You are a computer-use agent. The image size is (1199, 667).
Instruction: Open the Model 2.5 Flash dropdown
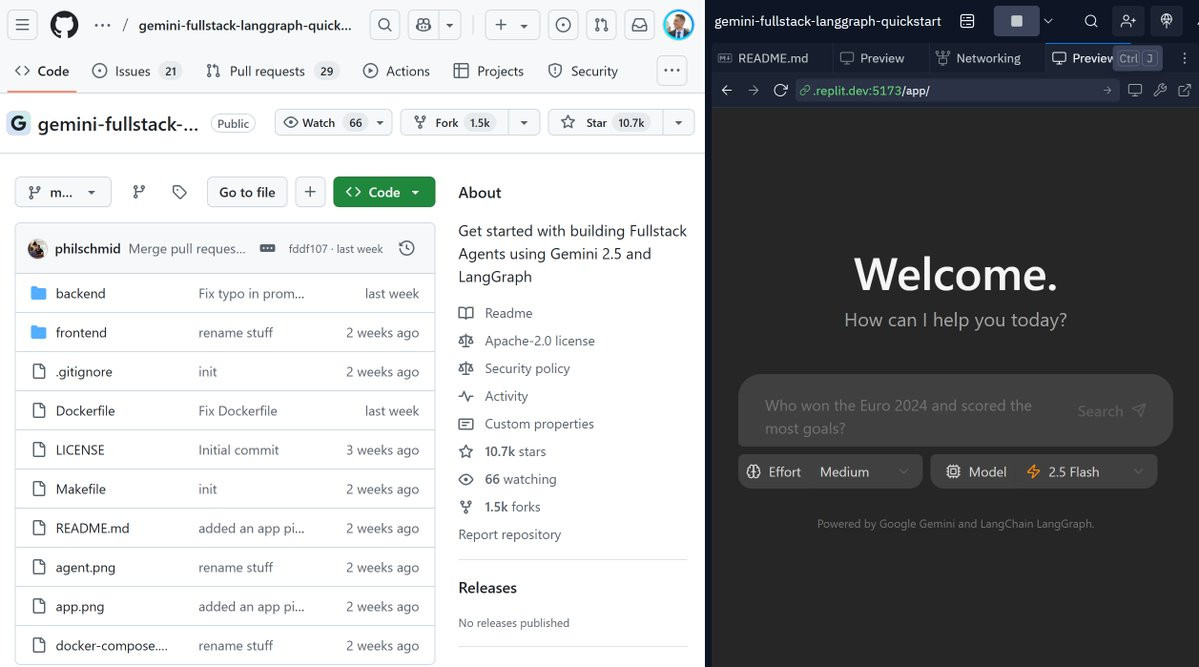click(1044, 472)
